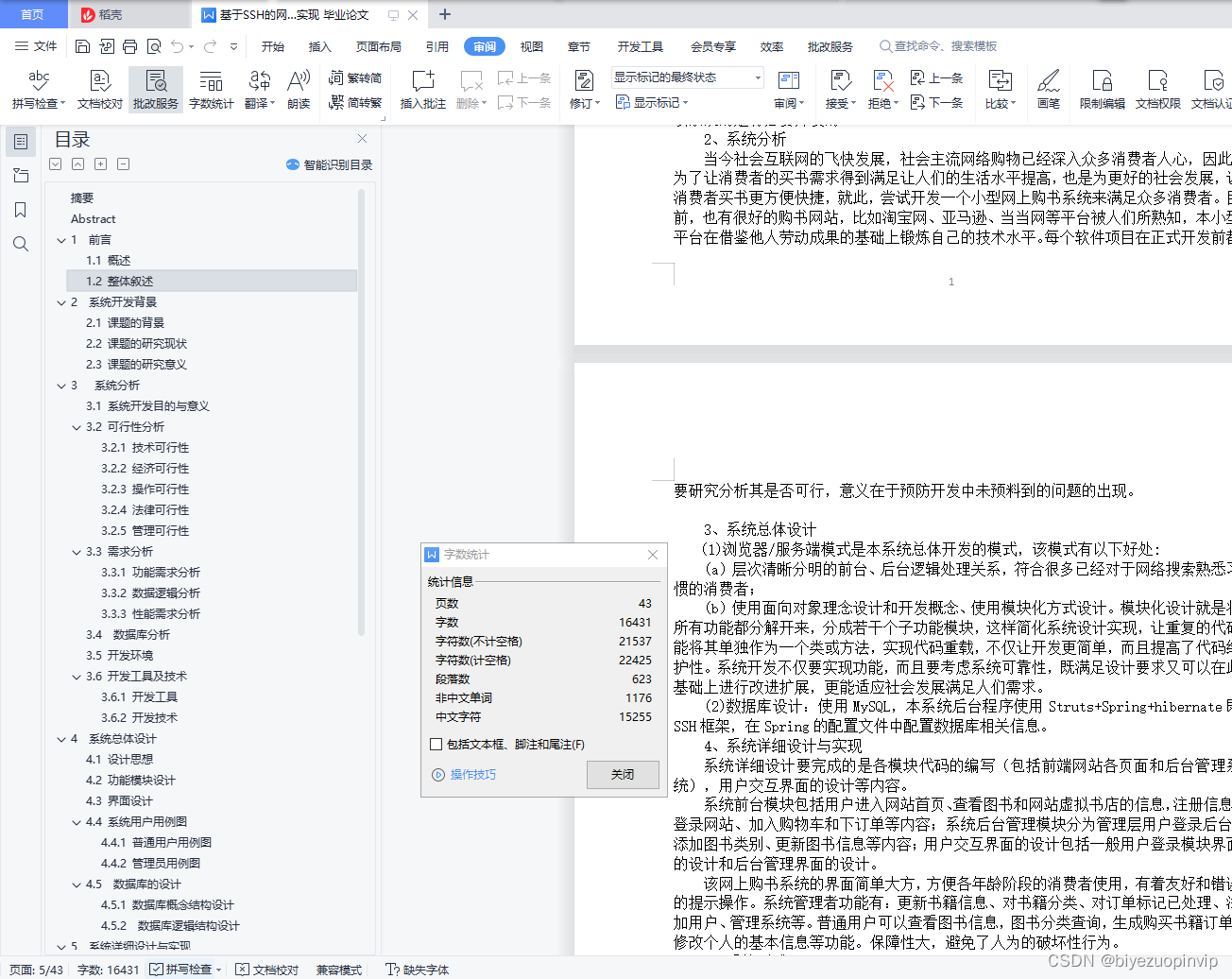Reject the revision (拒绝)

tap(883, 90)
